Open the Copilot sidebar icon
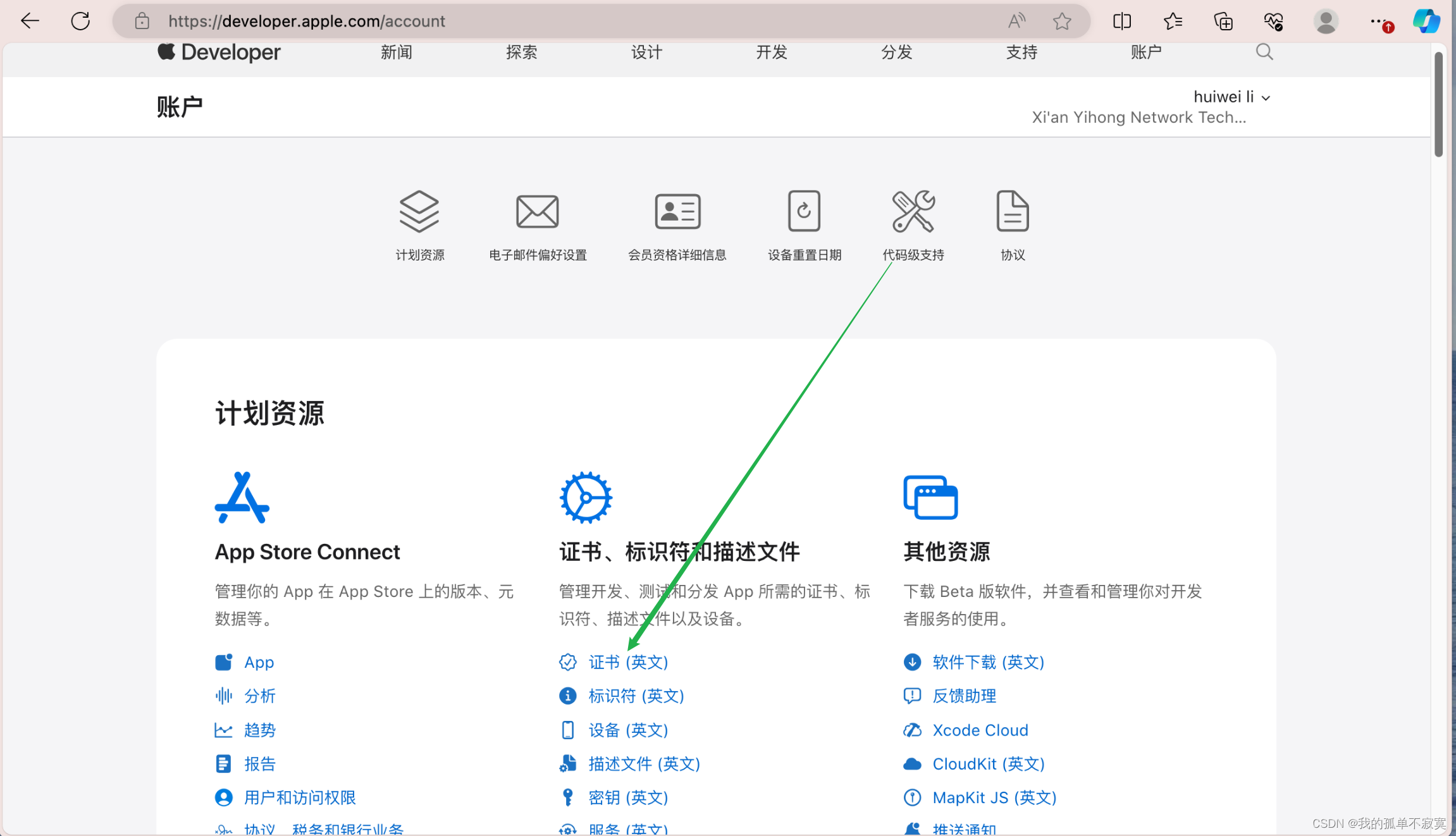The image size is (1456, 836). (x=1427, y=21)
